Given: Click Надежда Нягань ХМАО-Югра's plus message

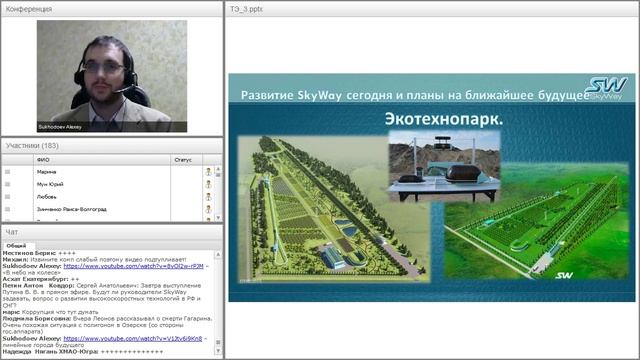Looking at the screenshot, I should point(83,351).
